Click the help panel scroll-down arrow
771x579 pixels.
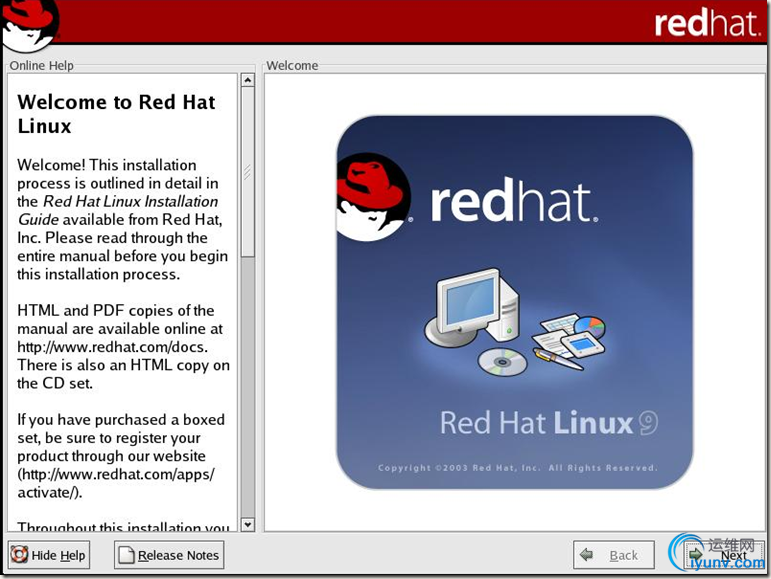[248, 524]
